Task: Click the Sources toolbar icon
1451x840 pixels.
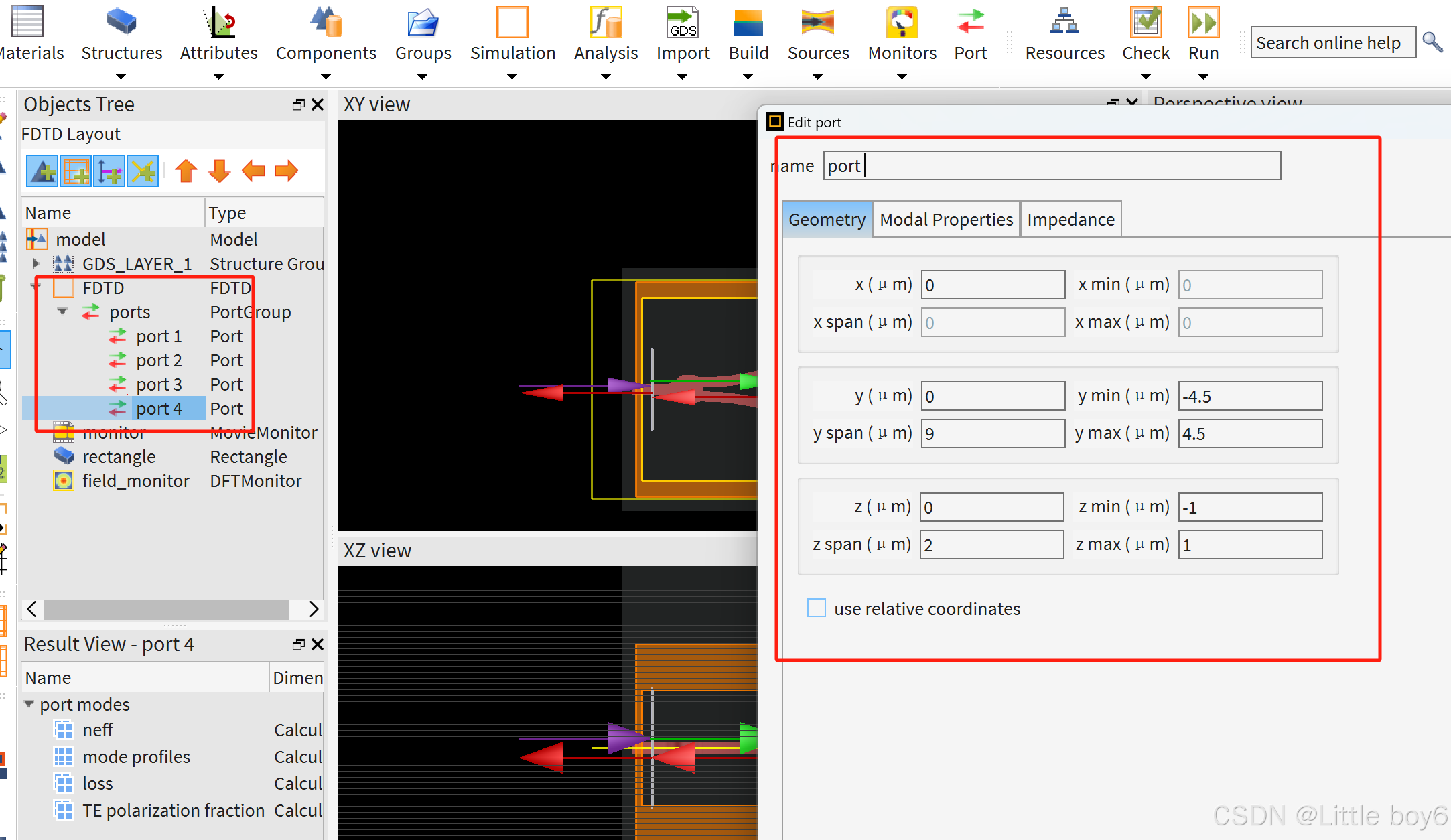Action: 817,22
